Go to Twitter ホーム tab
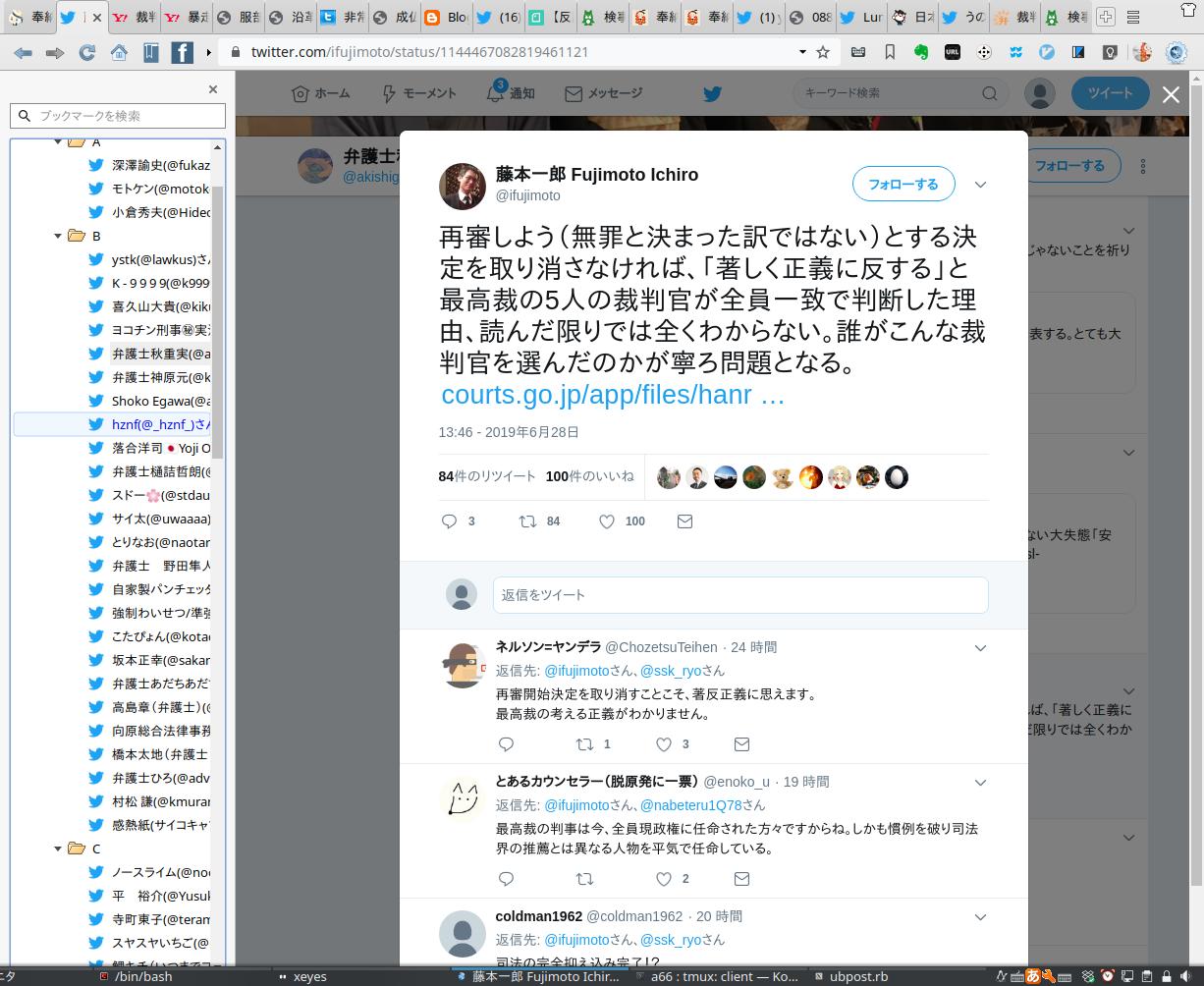 click(x=321, y=93)
